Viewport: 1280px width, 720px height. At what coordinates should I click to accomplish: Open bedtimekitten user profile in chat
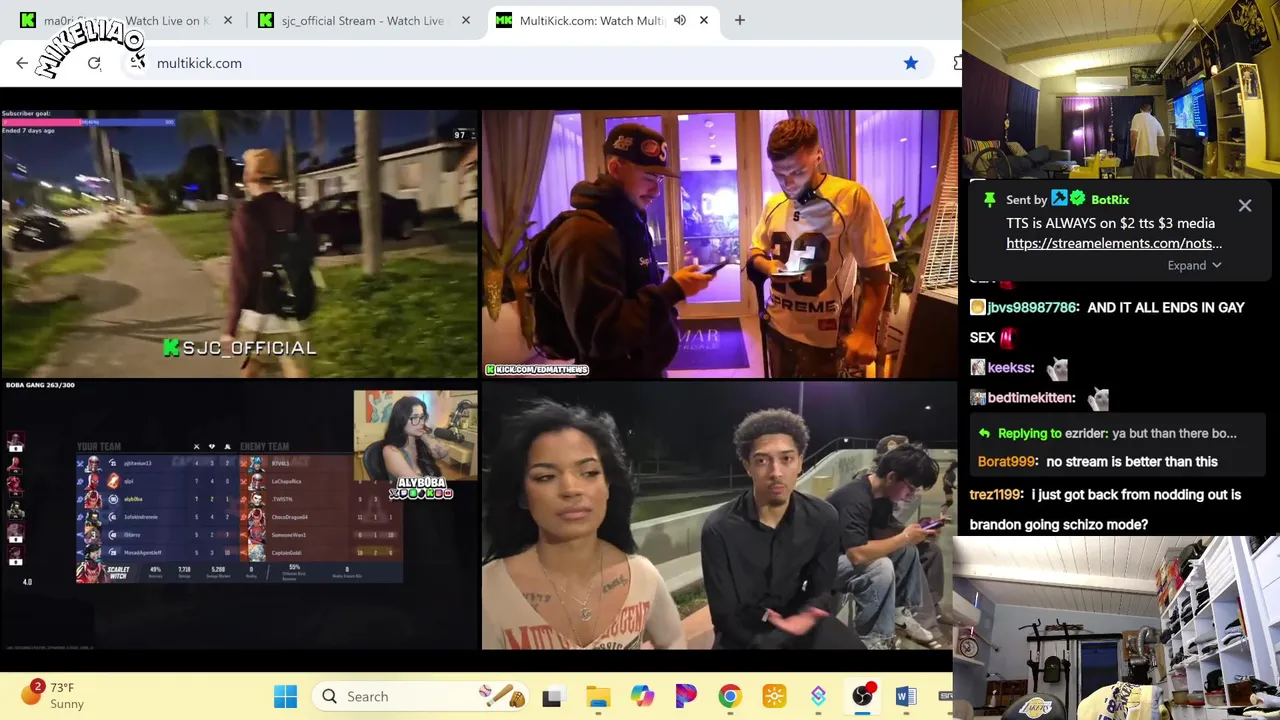(x=1031, y=398)
